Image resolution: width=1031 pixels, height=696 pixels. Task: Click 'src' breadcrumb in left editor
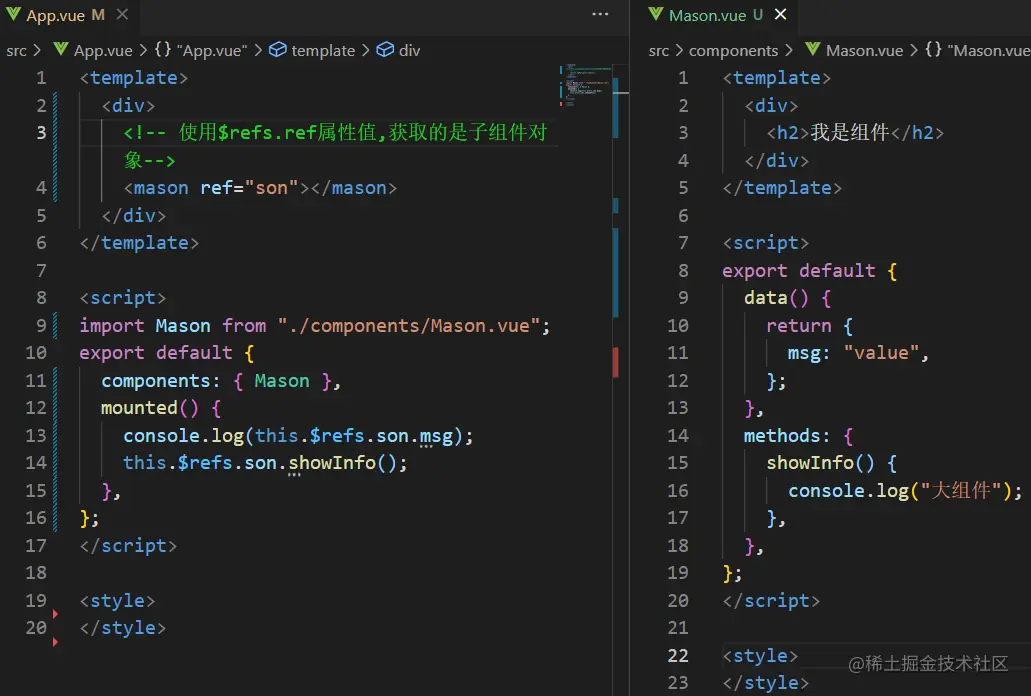click(16, 51)
